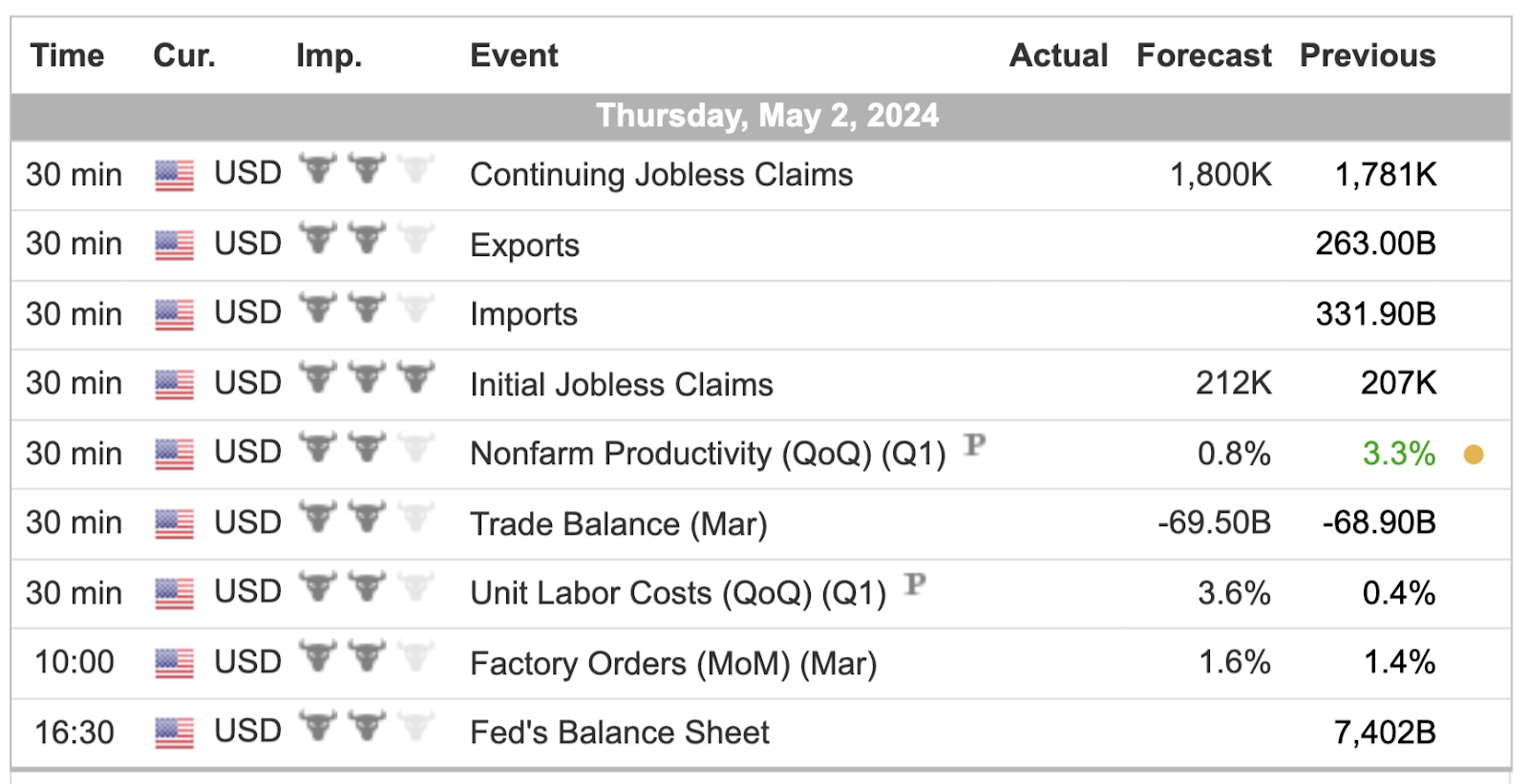
Task: Click the US flag in Fed's Balance Sheet row
Action: (174, 733)
